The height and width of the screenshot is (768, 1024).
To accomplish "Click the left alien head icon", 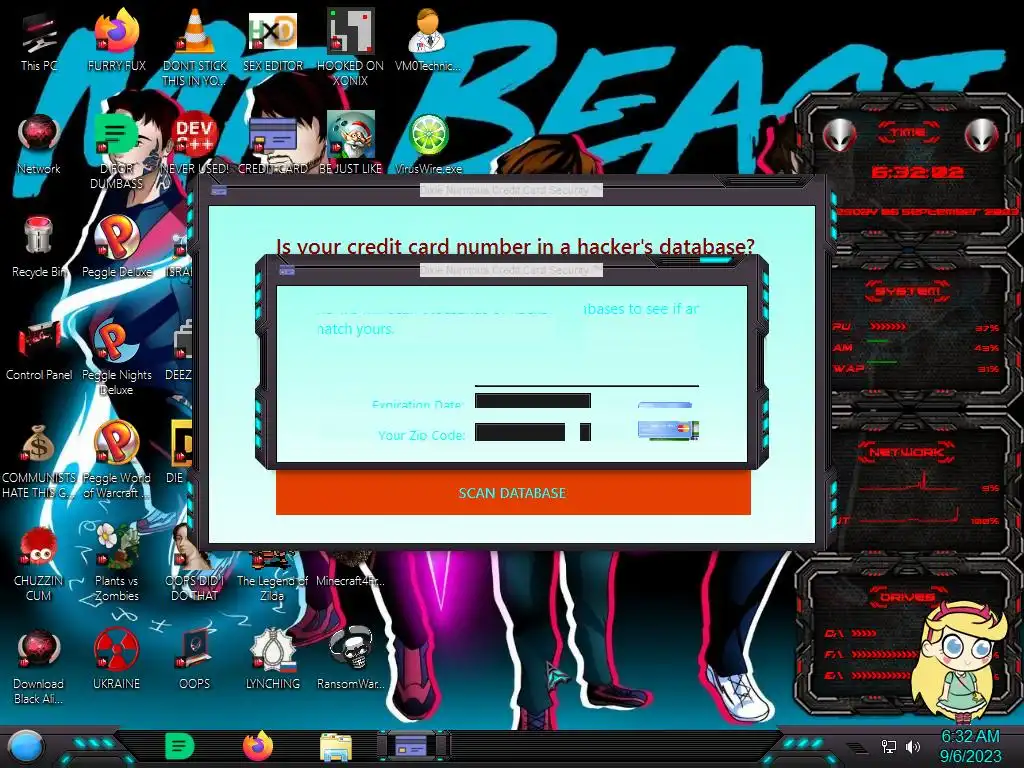I will pyautogui.click(x=839, y=136).
